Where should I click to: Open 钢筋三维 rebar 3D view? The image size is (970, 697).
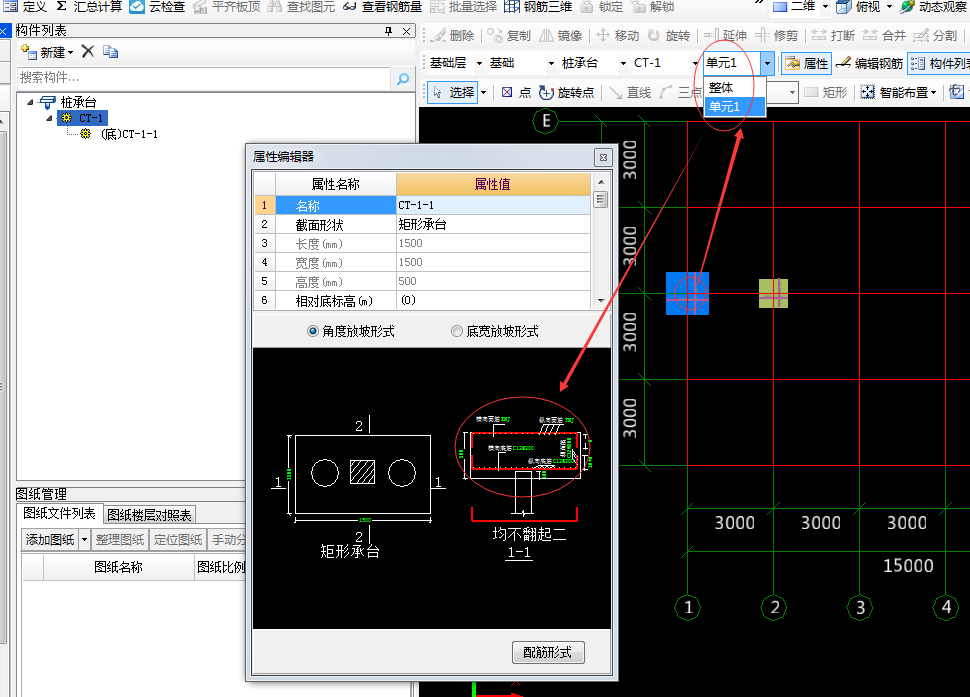tap(538, 7)
